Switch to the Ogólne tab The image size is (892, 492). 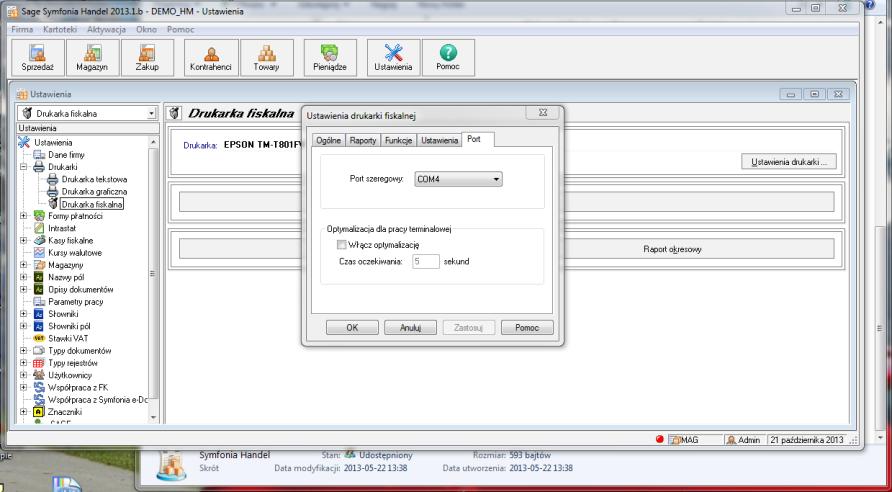point(328,140)
